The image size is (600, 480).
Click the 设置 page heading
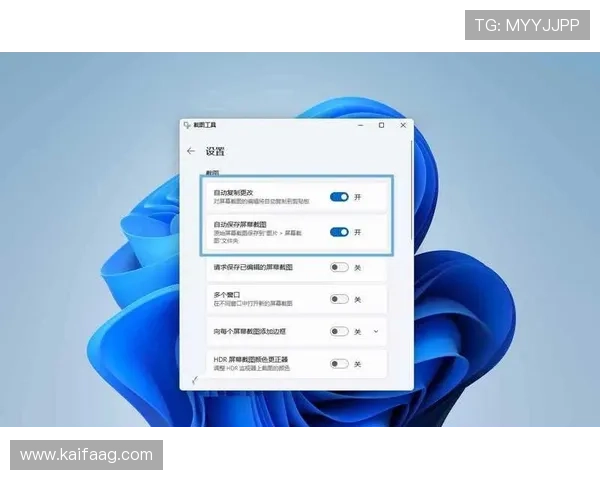coord(215,151)
